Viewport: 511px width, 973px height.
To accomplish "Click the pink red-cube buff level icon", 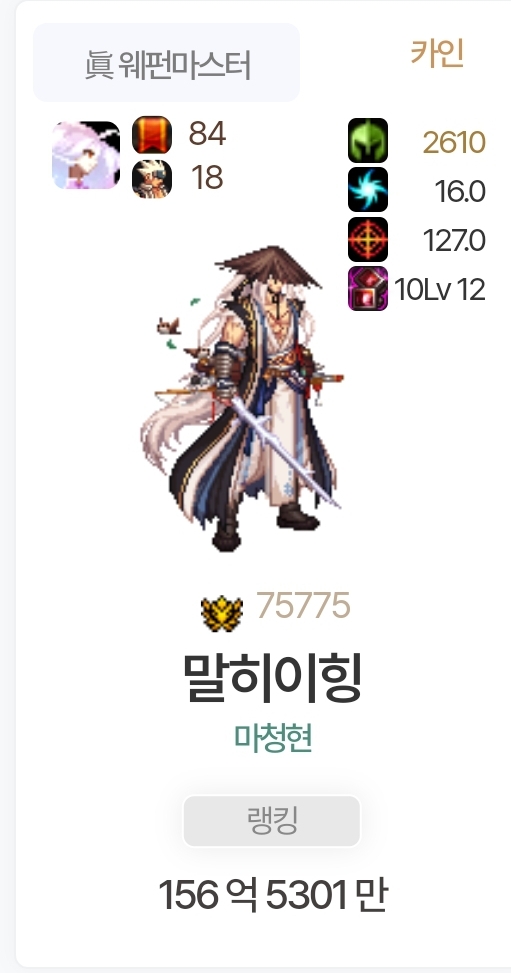I will (368, 289).
